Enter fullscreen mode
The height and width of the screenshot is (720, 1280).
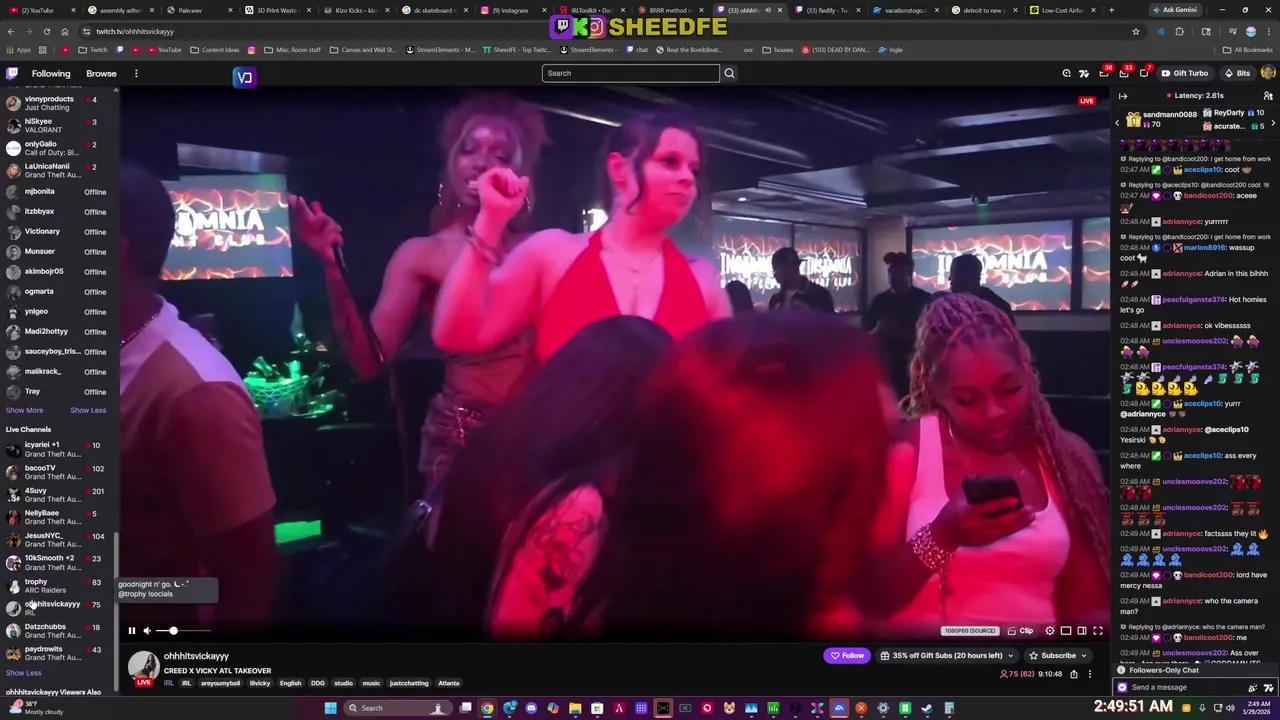click(x=1098, y=631)
